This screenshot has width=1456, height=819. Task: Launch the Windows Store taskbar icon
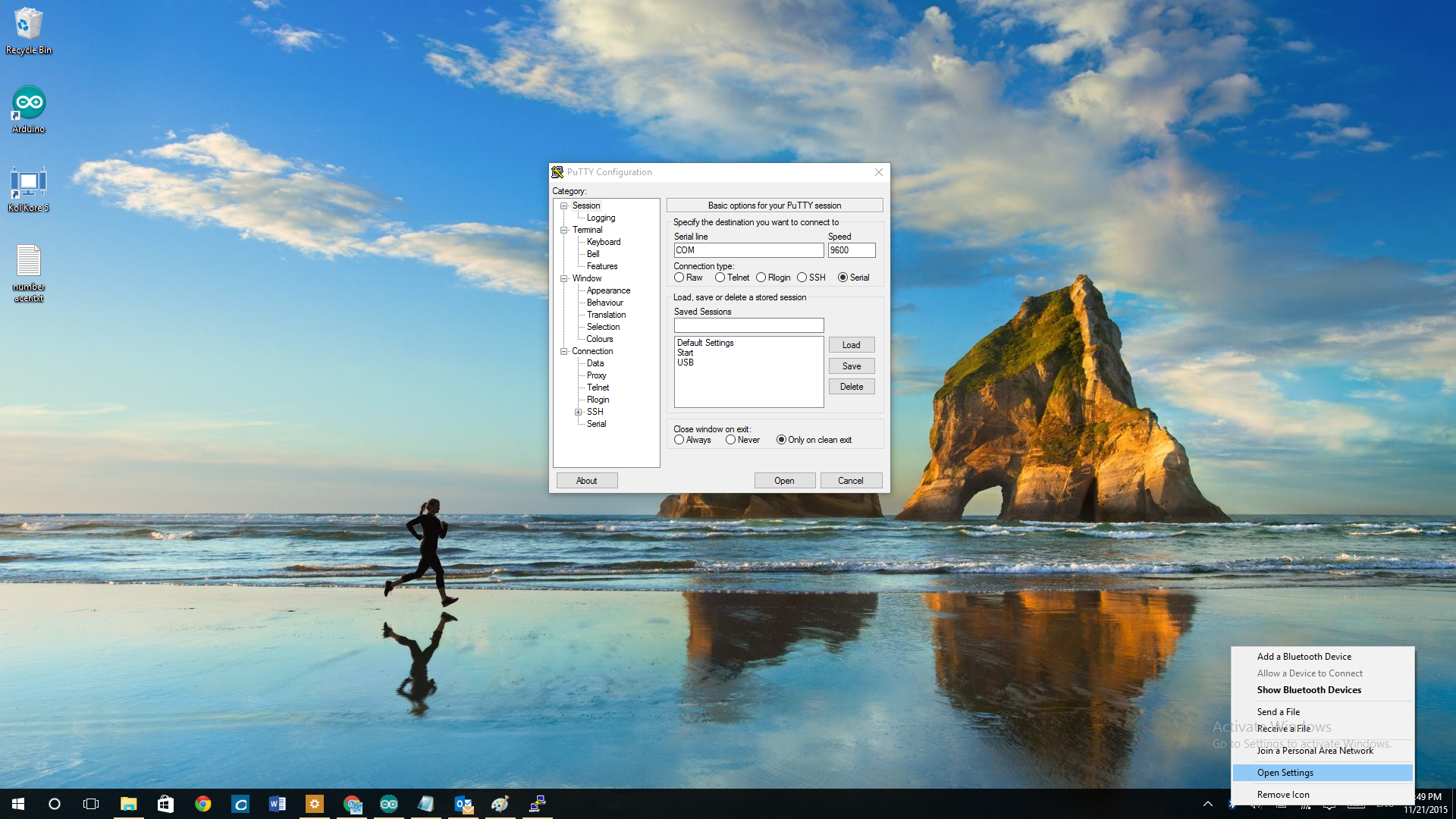point(165,804)
